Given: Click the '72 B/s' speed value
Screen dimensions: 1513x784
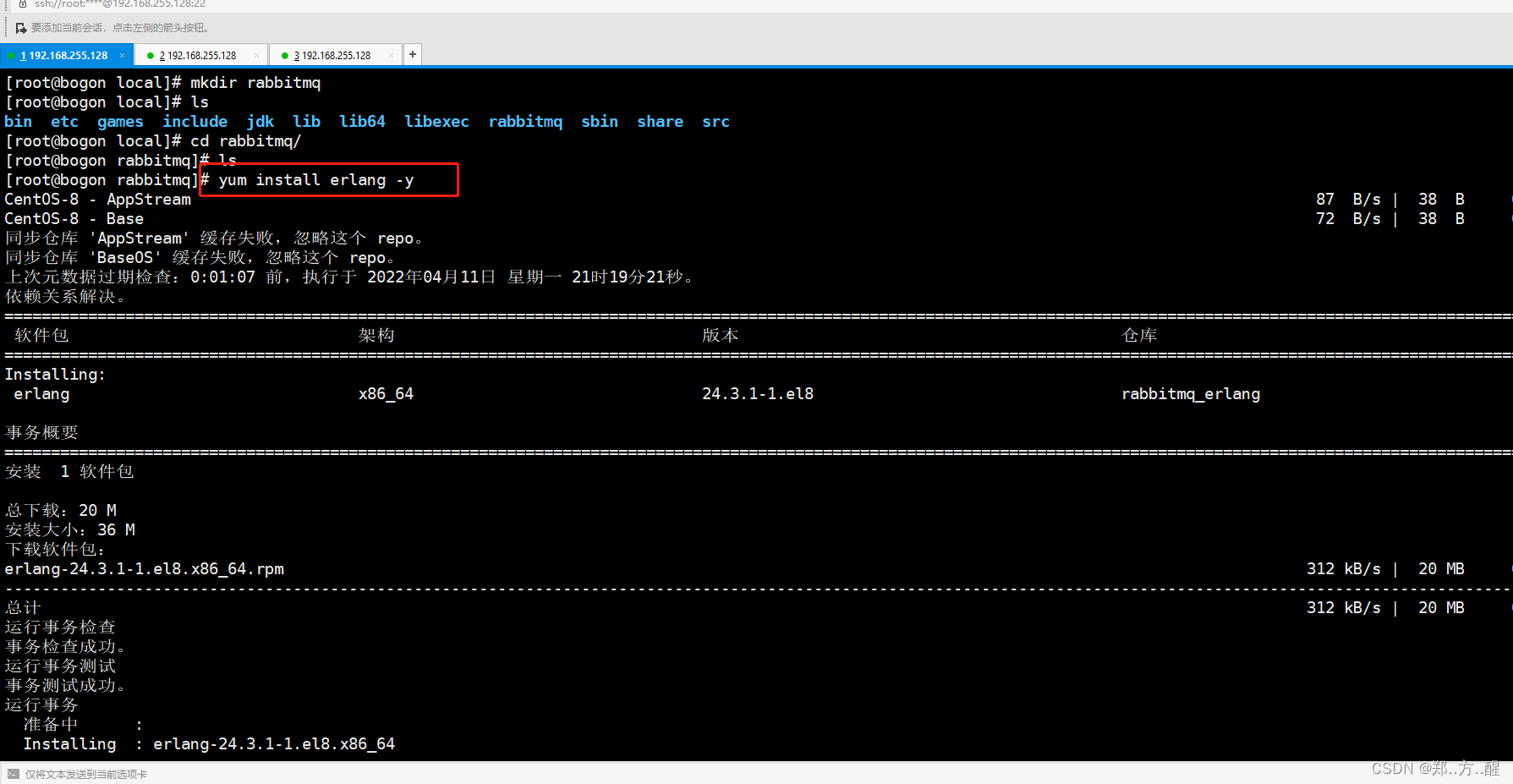Looking at the screenshot, I should (1348, 219).
